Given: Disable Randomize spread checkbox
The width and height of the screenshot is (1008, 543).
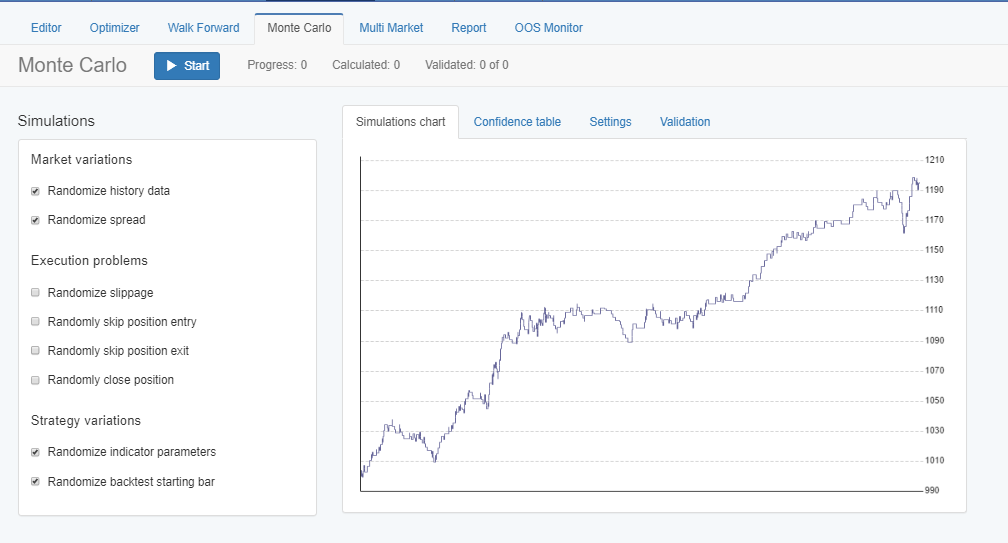Looking at the screenshot, I should coord(35,220).
